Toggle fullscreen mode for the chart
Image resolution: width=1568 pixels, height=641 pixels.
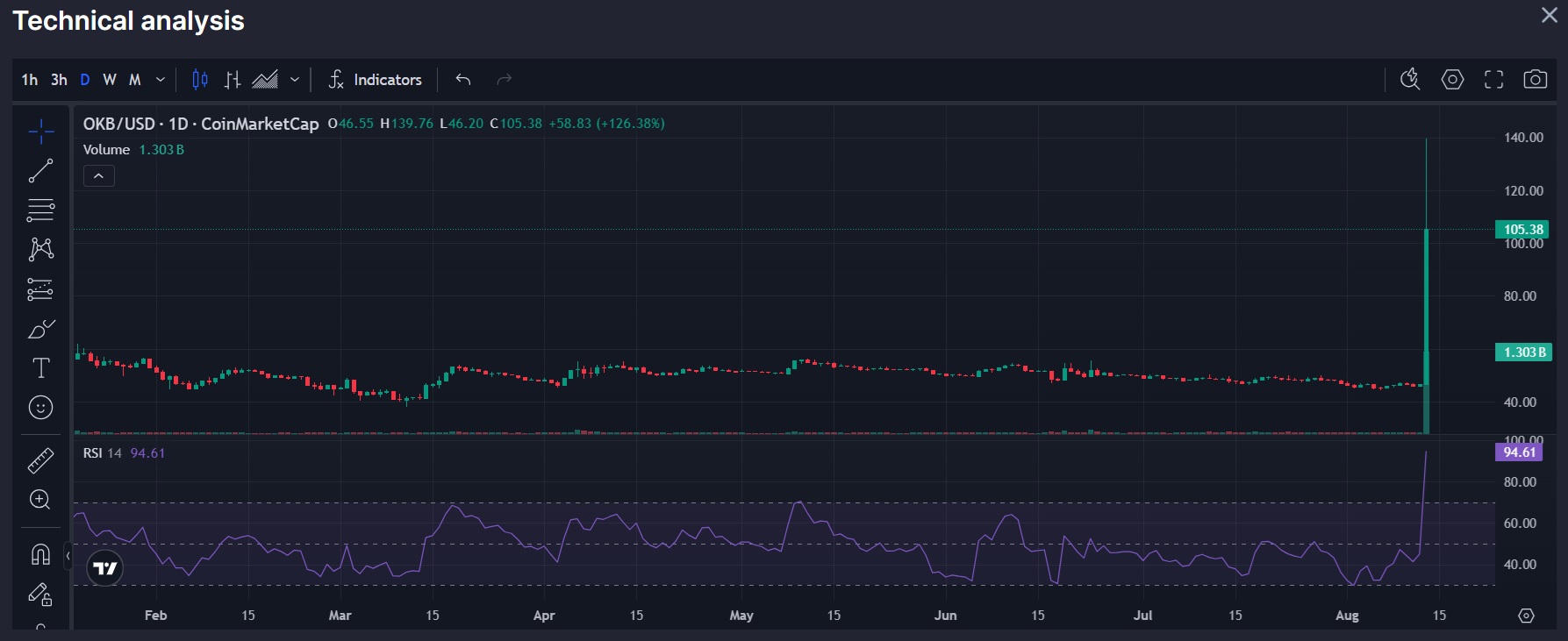[x=1493, y=80]
